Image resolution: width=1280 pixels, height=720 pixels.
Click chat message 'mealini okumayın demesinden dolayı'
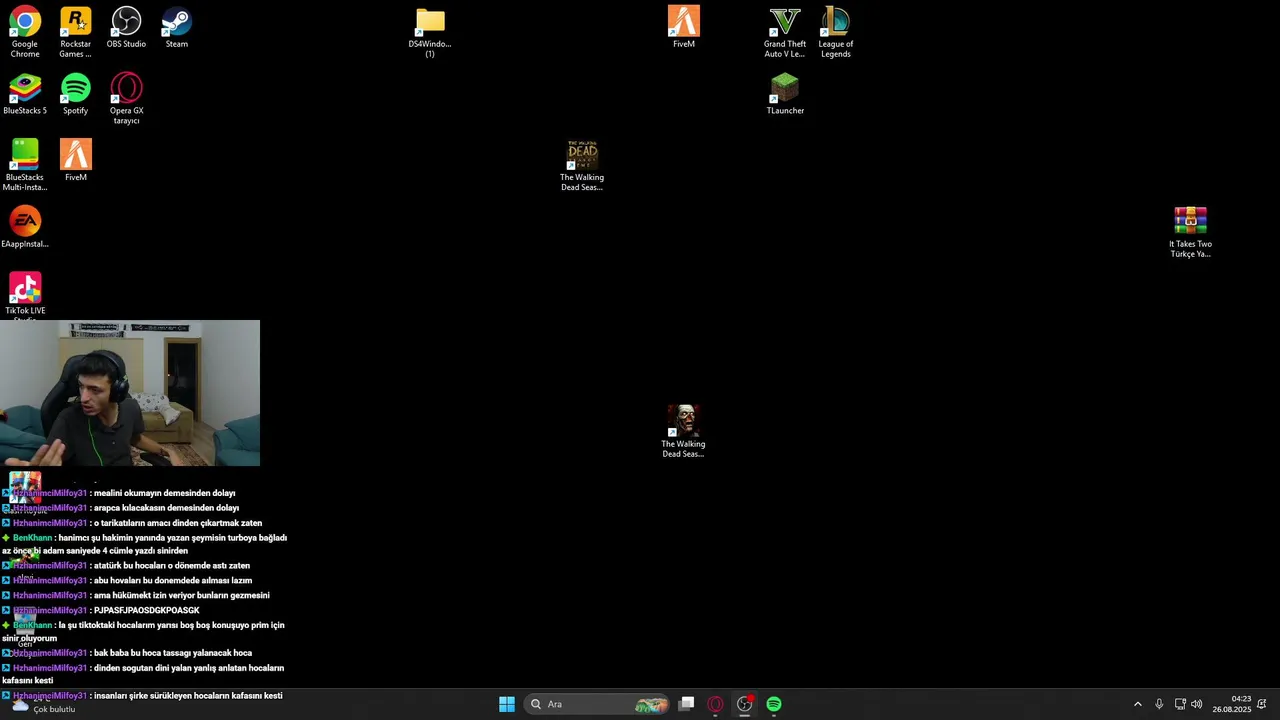pyautogui.click(x=164, y=493)
